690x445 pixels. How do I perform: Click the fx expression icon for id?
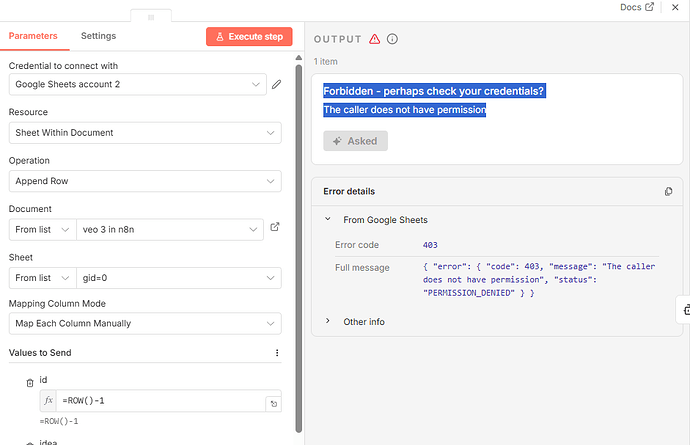pyautogui.click(x=49, y=400)
